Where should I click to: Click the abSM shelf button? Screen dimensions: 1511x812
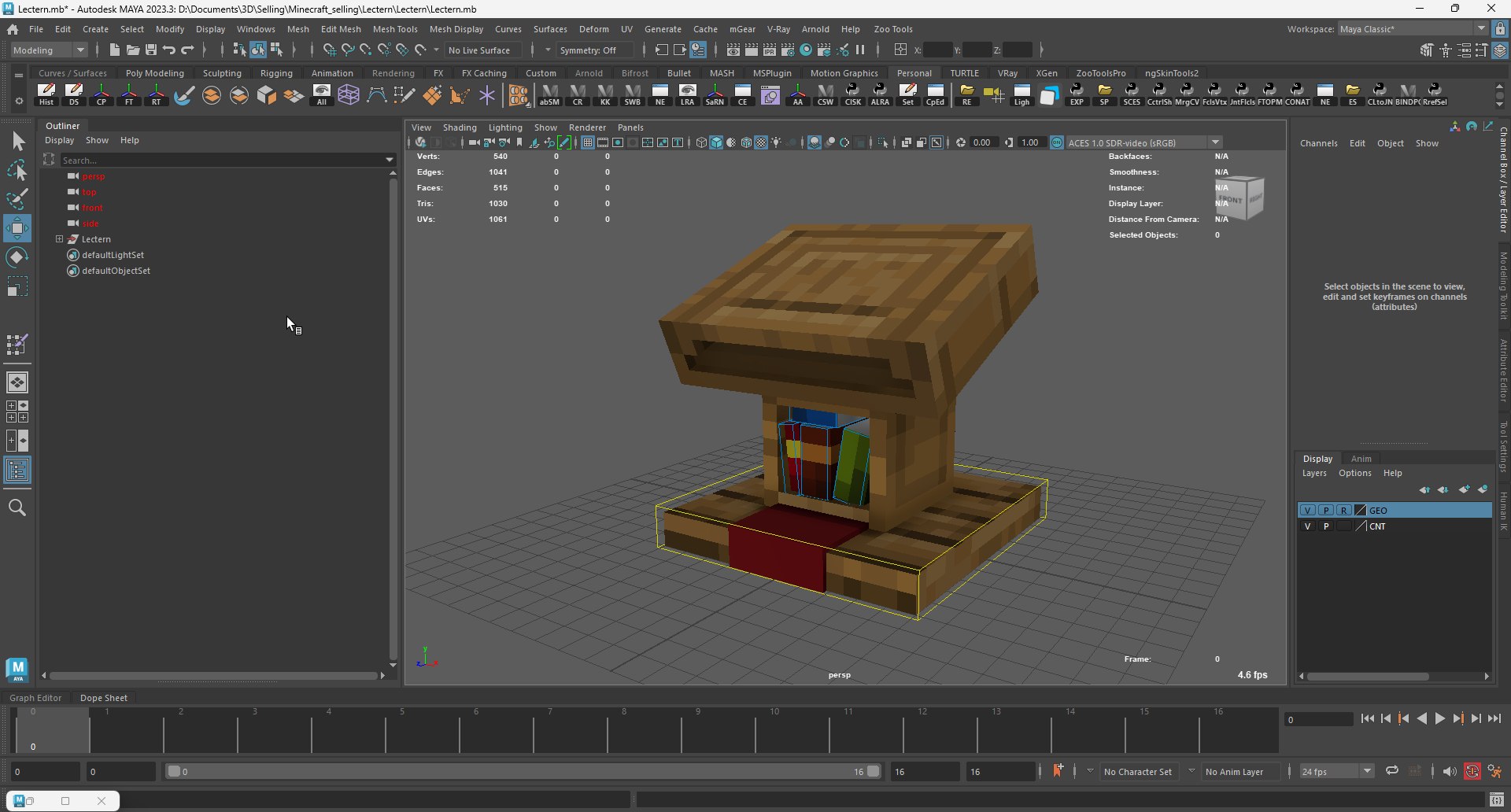point(549,94)
